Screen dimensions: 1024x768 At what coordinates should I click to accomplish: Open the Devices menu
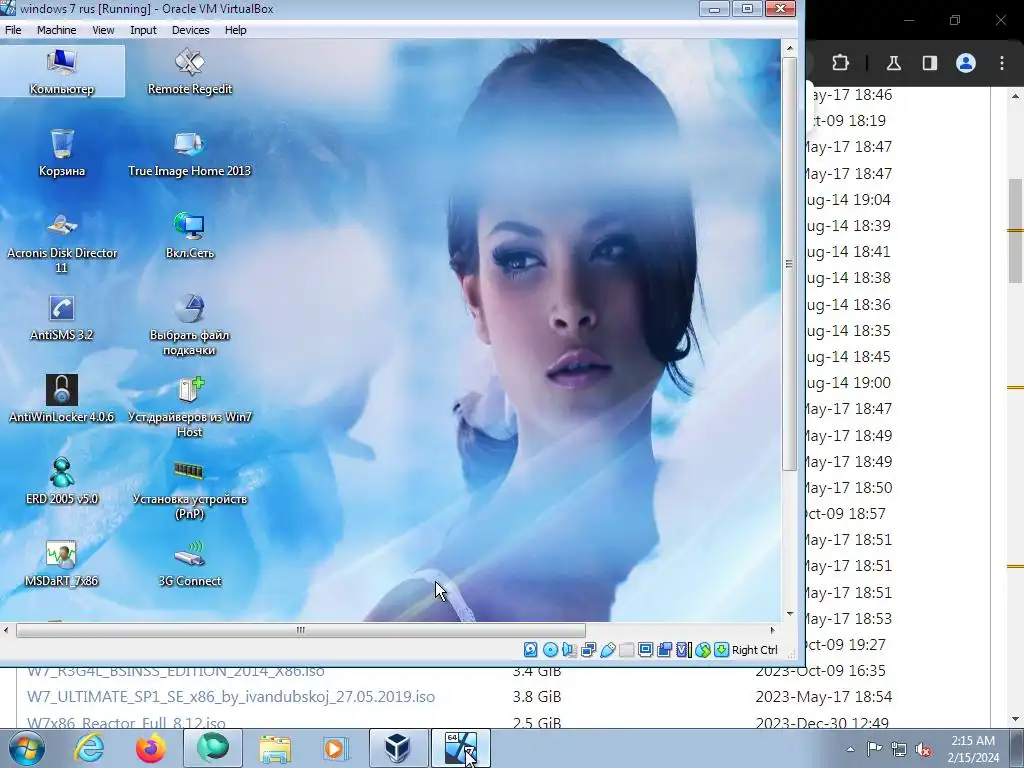pos(190,30)
